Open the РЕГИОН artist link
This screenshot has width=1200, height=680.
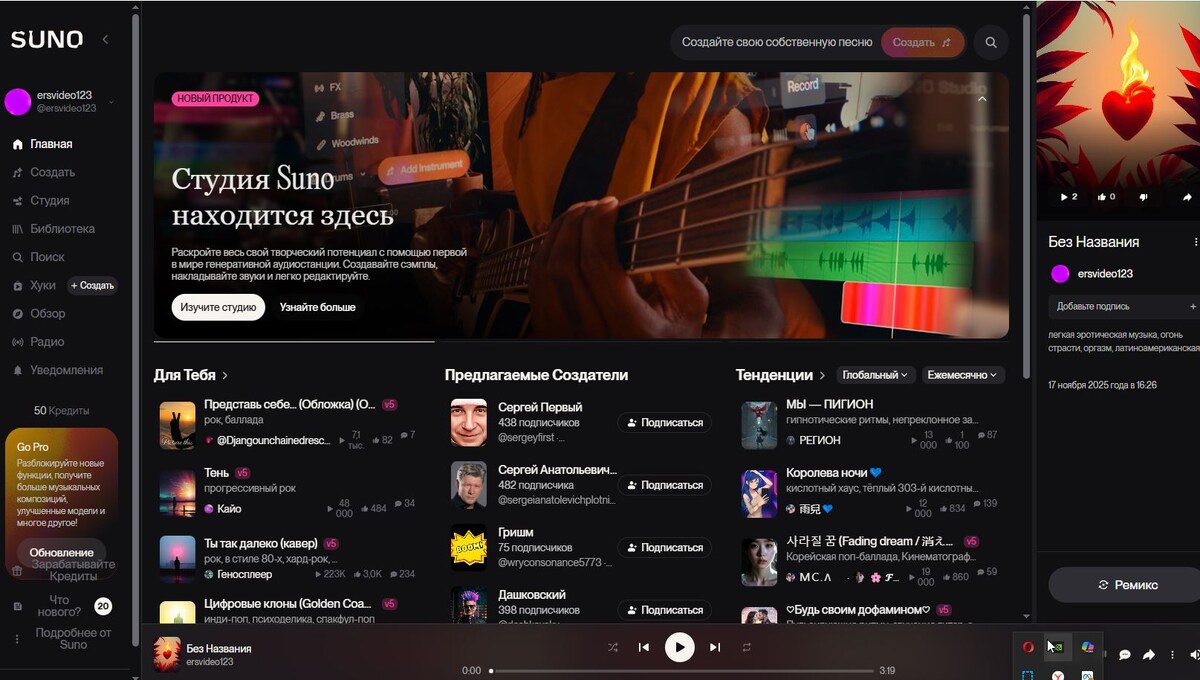pos(820,440)
